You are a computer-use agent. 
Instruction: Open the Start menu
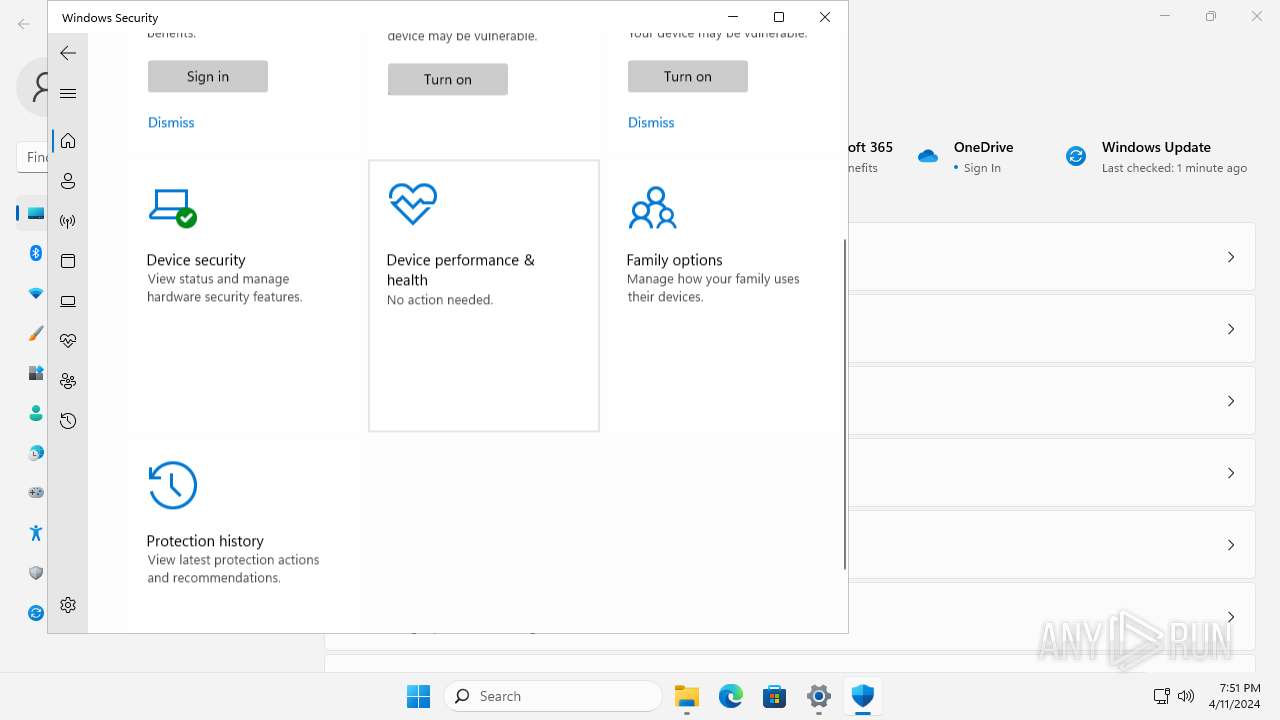[x=419, y=696]
